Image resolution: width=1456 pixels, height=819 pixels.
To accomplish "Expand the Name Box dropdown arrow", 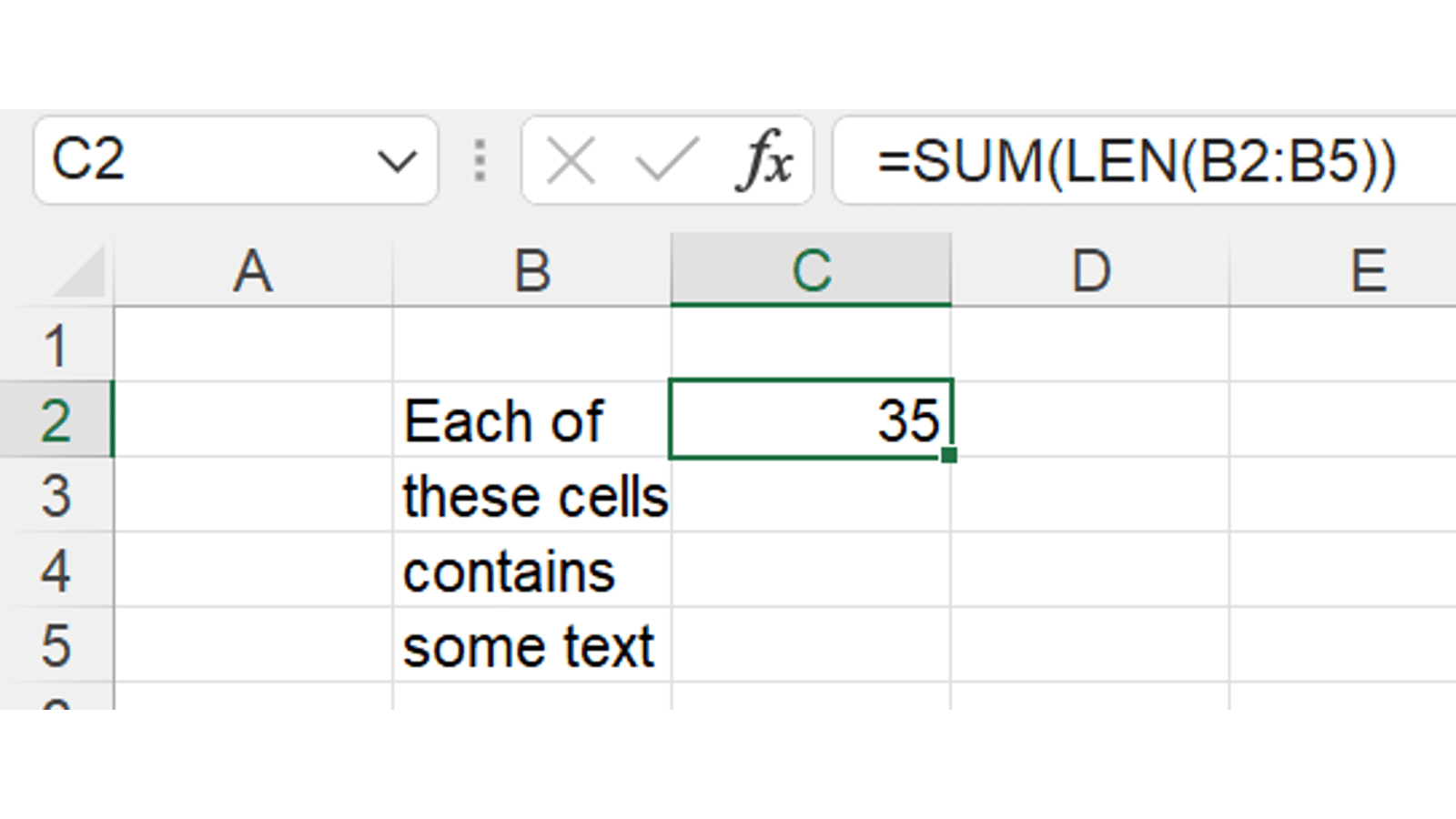I will click(397, 162).
